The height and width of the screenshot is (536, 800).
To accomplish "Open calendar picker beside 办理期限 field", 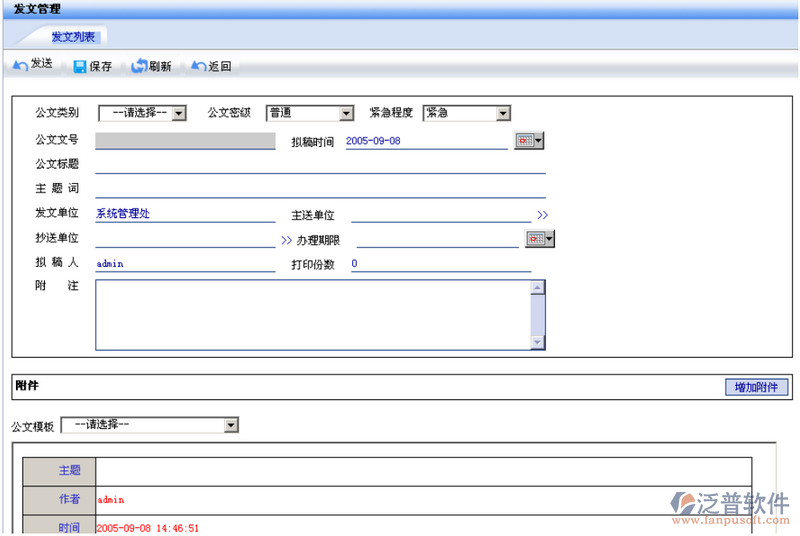I will pyautogui.click(x=539, y=239).
